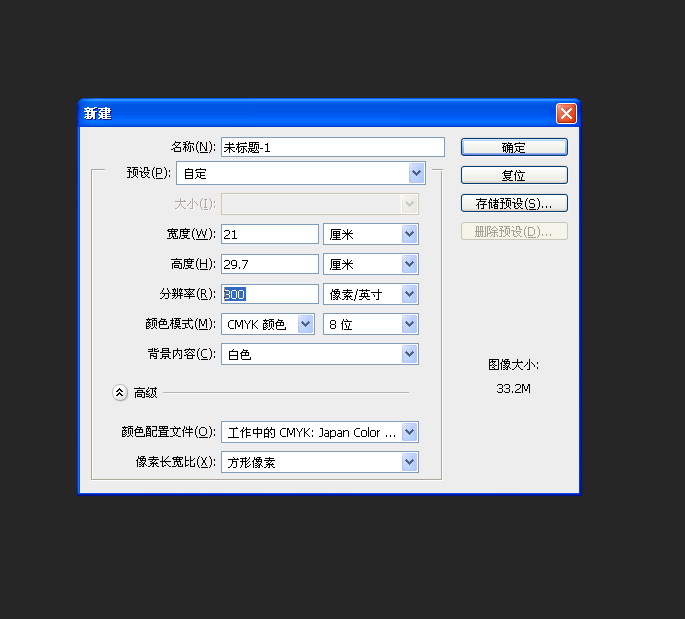Open the 颜色配置文件 color profile dropdown

tap(319, 432)
